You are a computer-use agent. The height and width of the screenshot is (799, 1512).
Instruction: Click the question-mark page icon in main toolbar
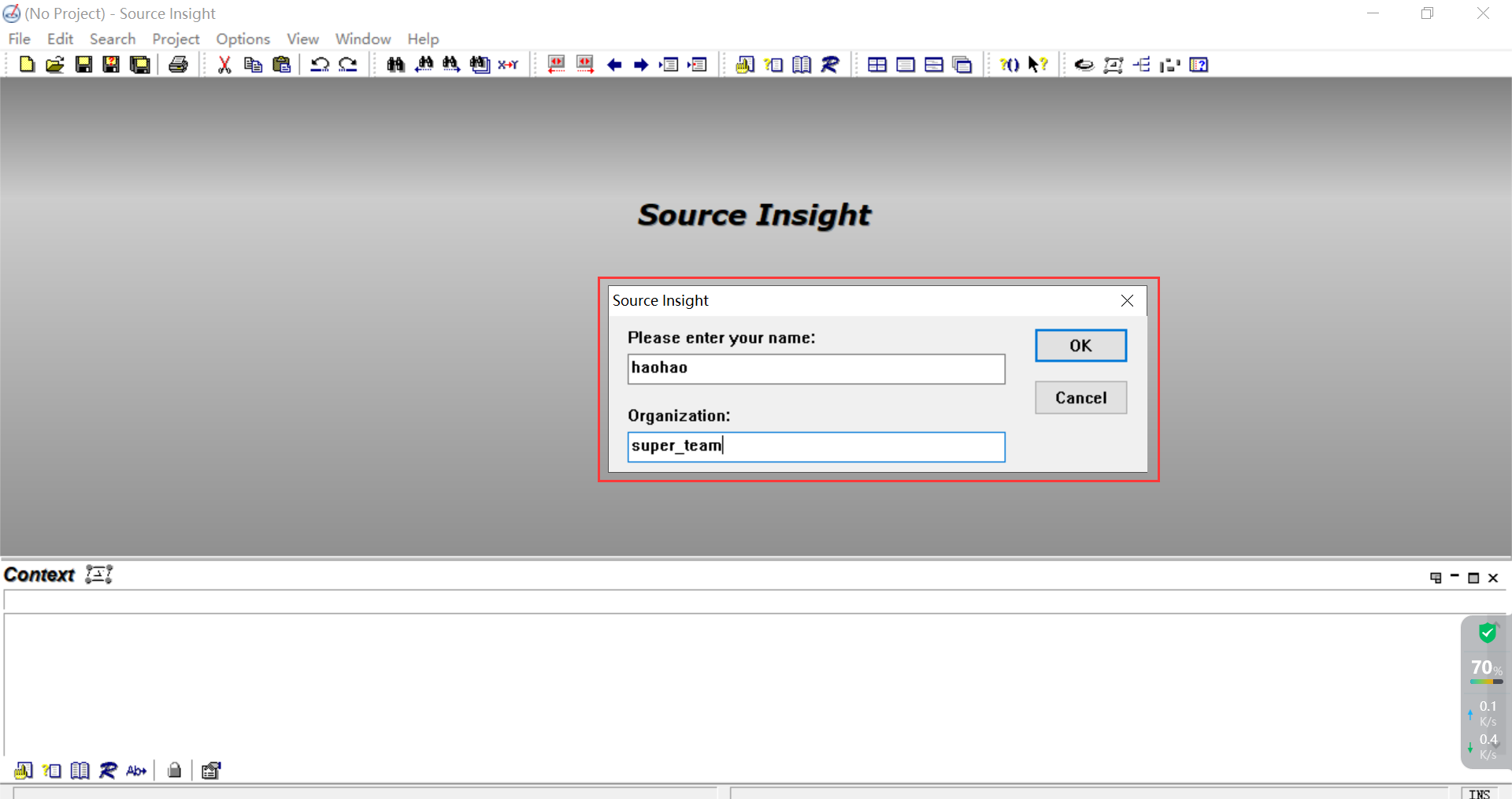pyautogui.click(x=773, y=65)
